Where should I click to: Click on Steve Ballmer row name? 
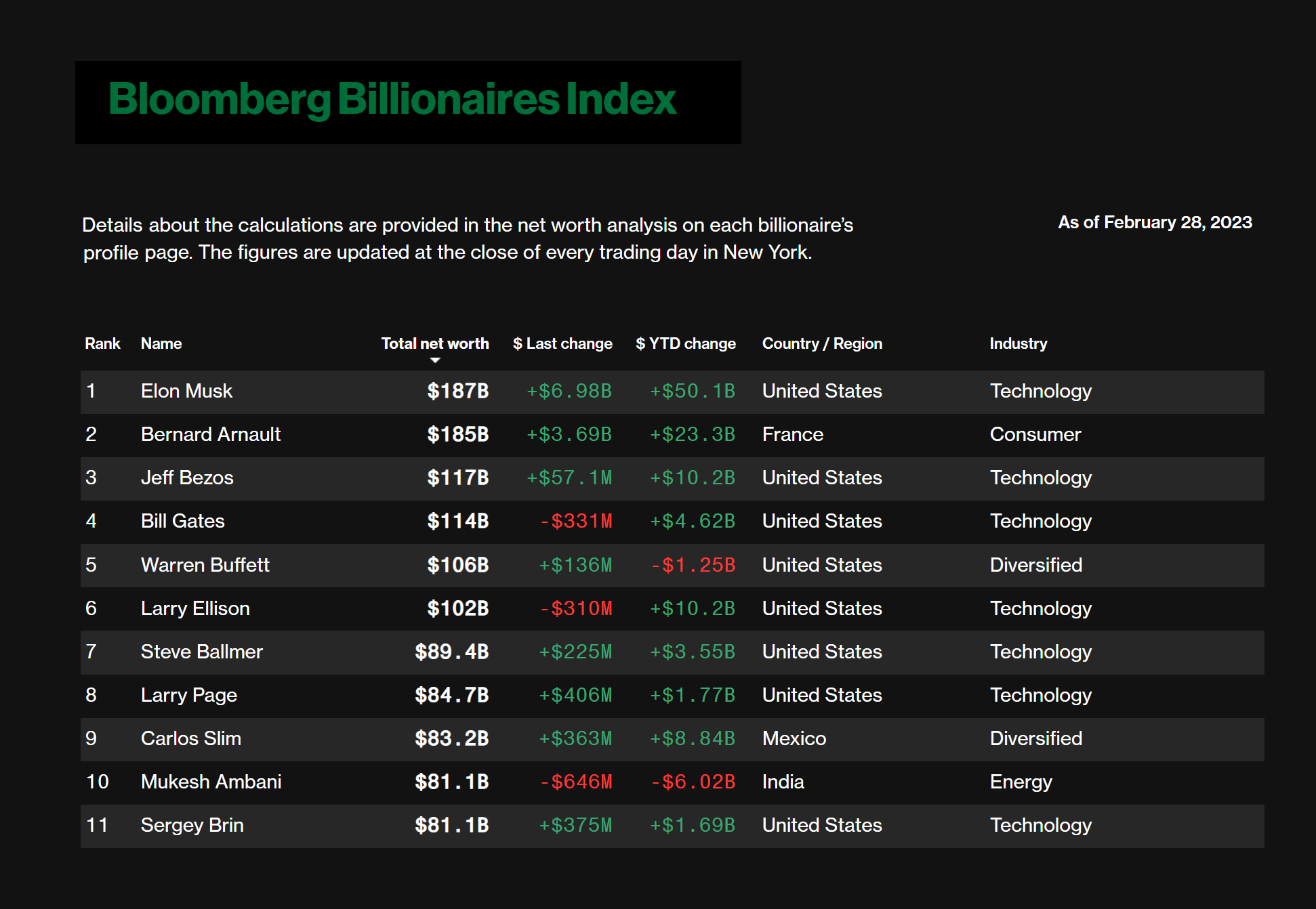tap(201, 652)
